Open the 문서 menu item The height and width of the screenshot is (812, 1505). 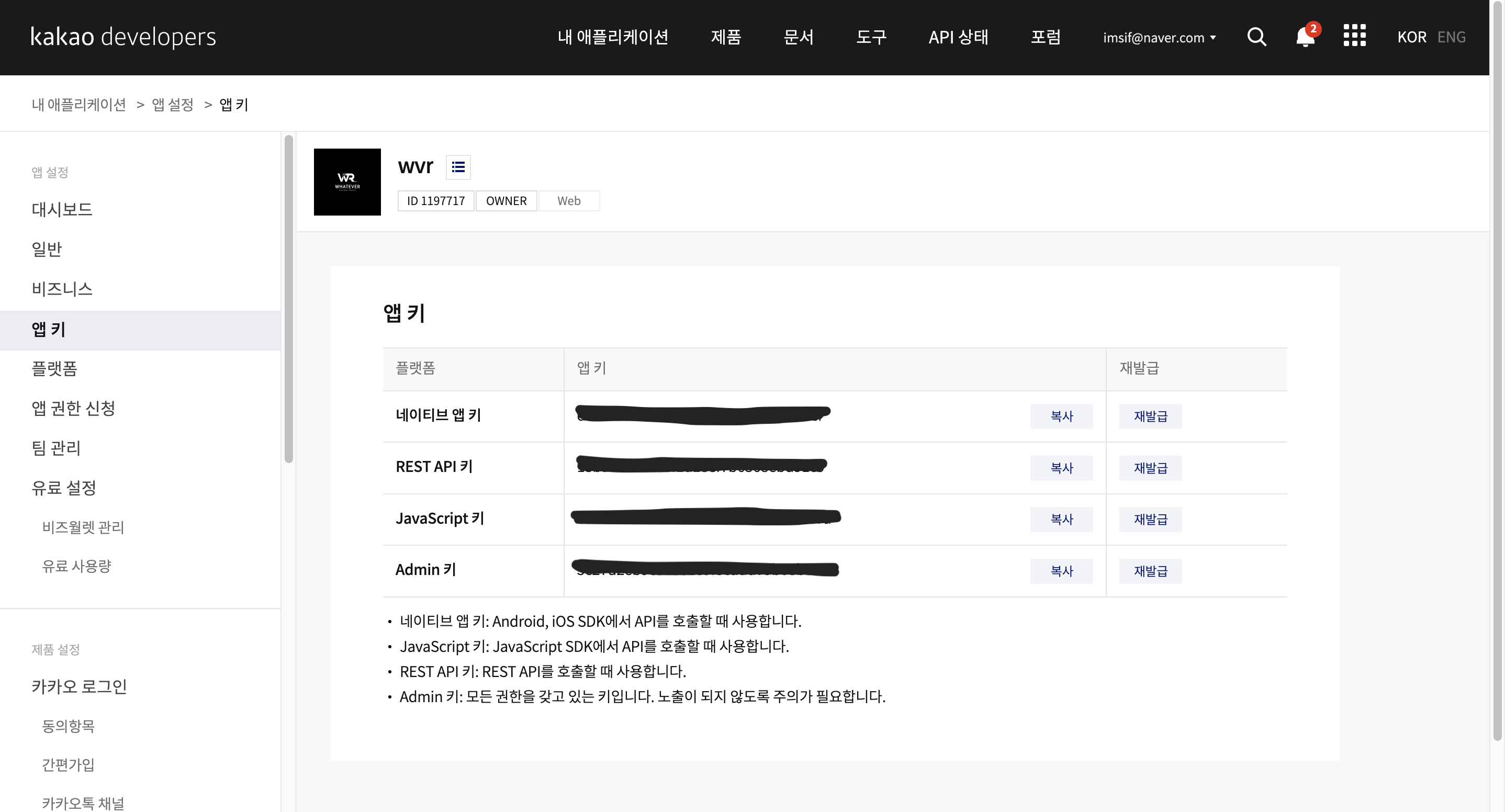tap(799, 37)
